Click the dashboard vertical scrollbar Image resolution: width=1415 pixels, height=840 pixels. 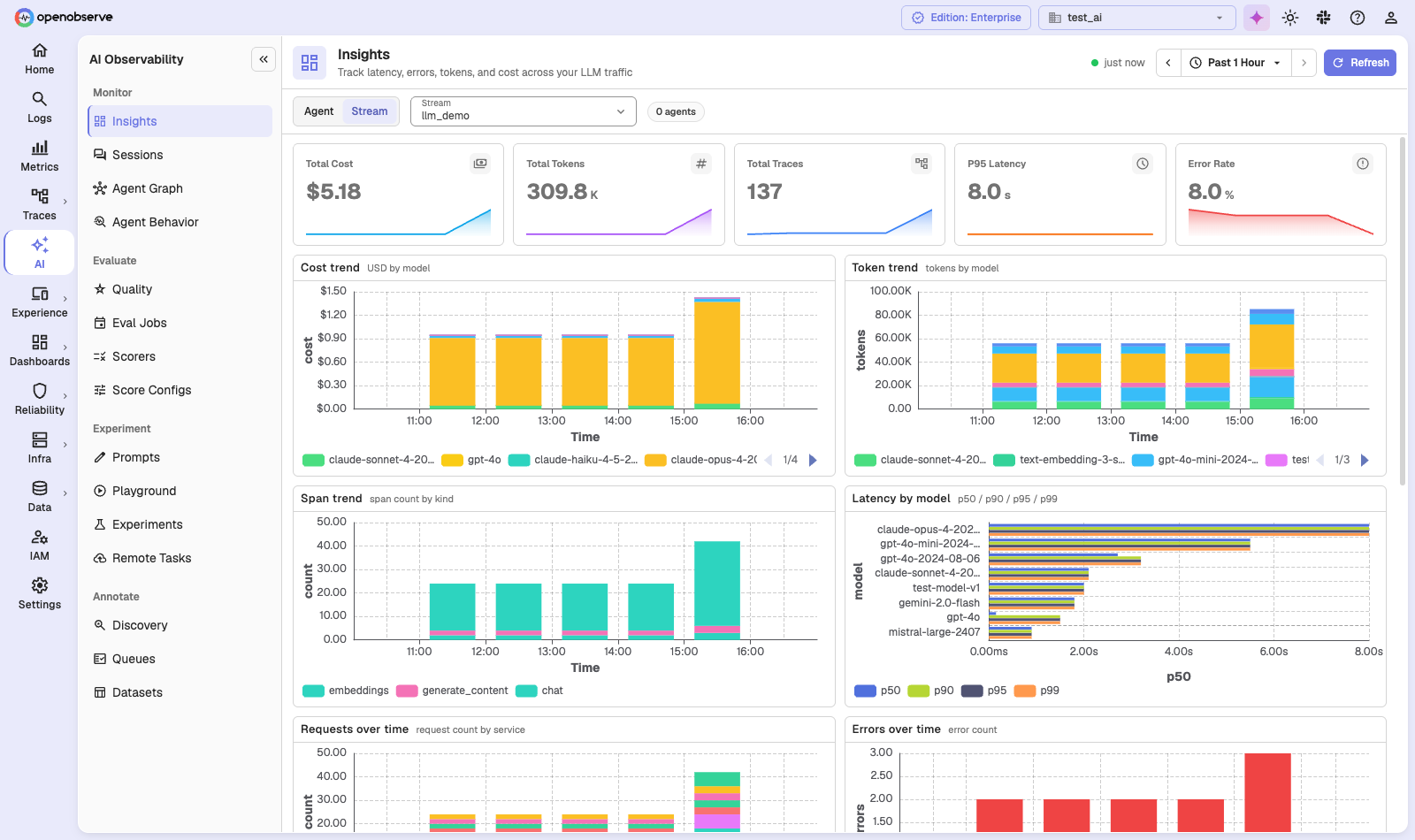pyautogui.click(x=1403, y=309)
